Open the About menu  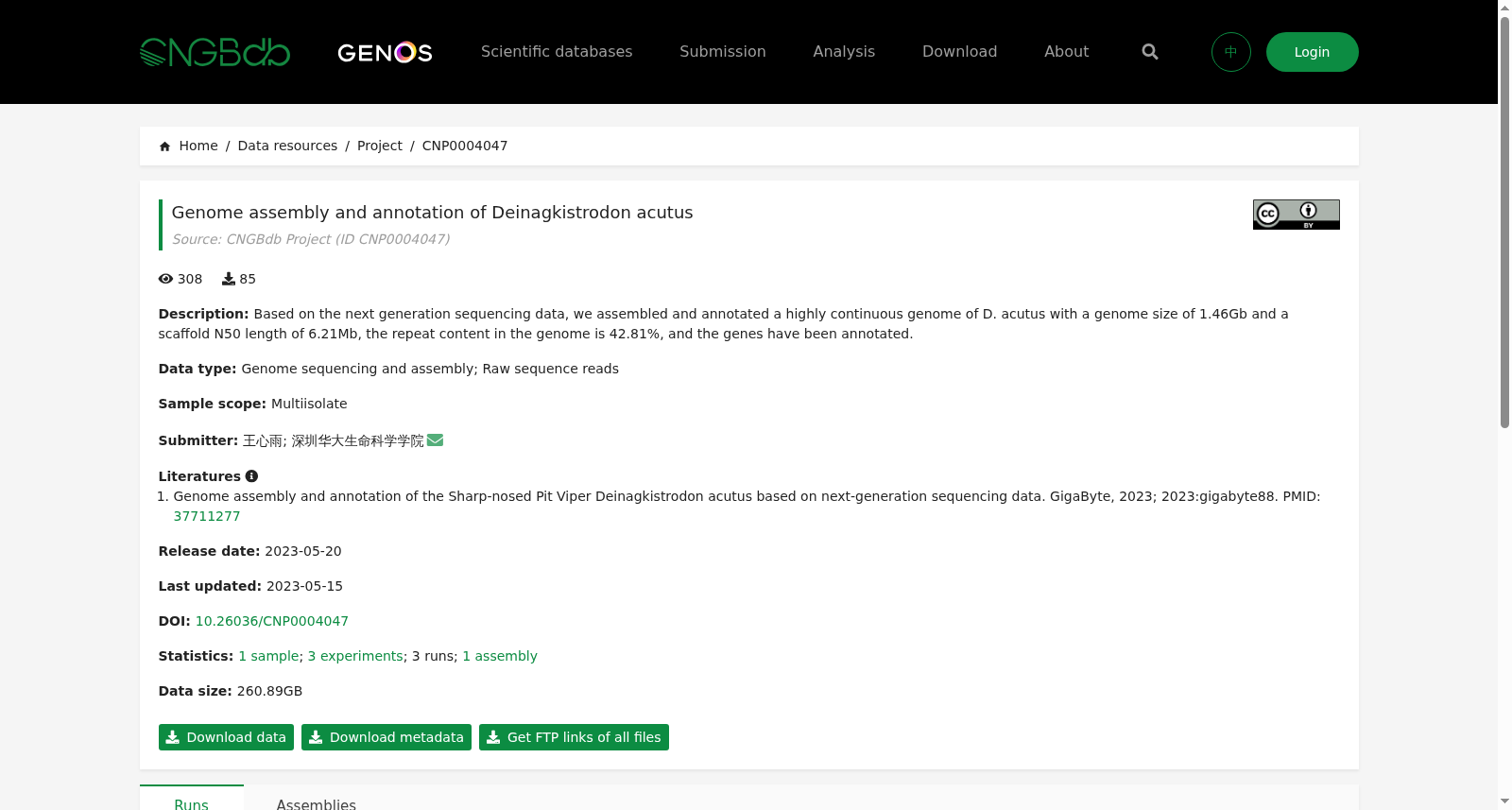coord(1066,52)
